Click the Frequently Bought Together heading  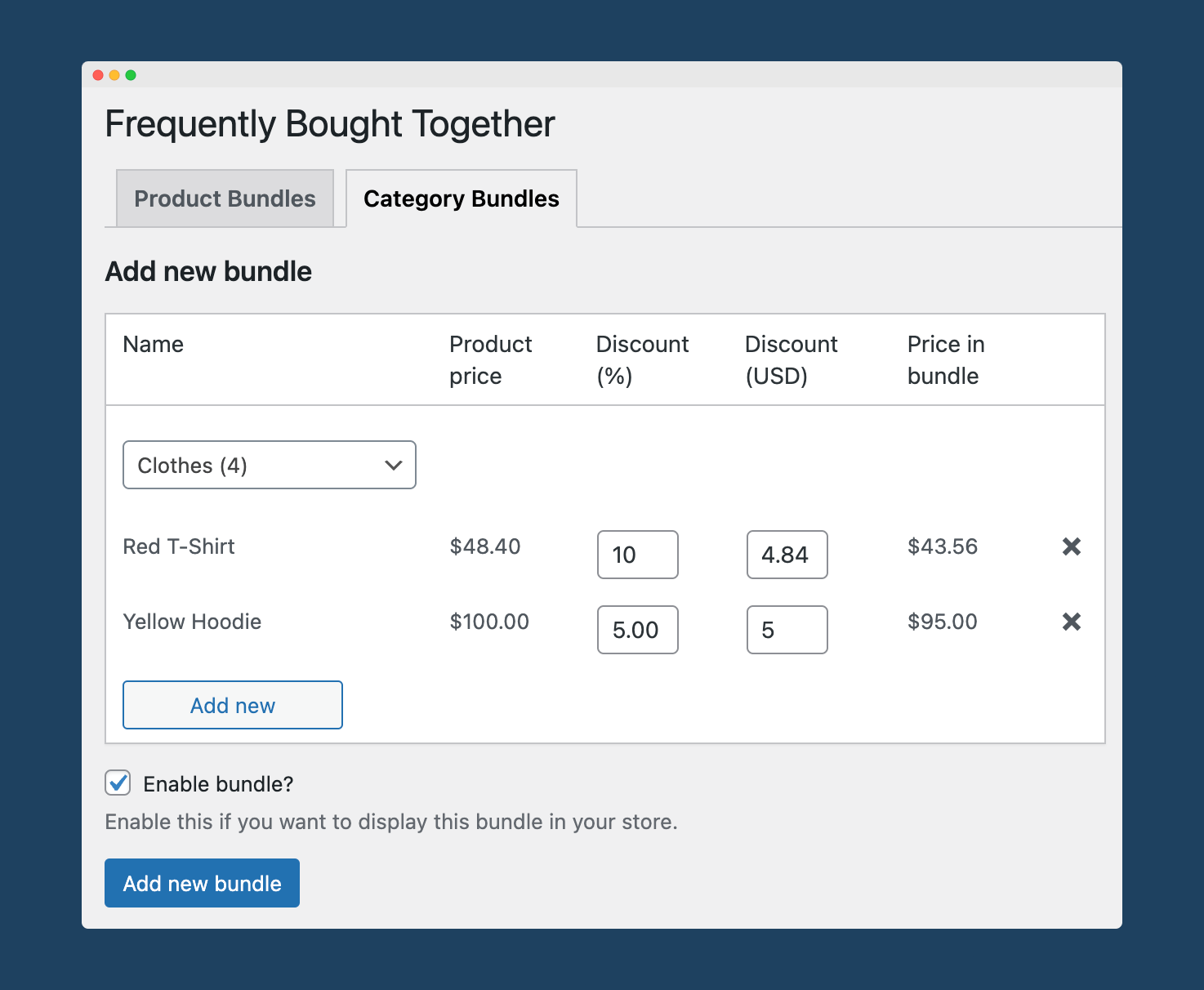pos(330,124)
